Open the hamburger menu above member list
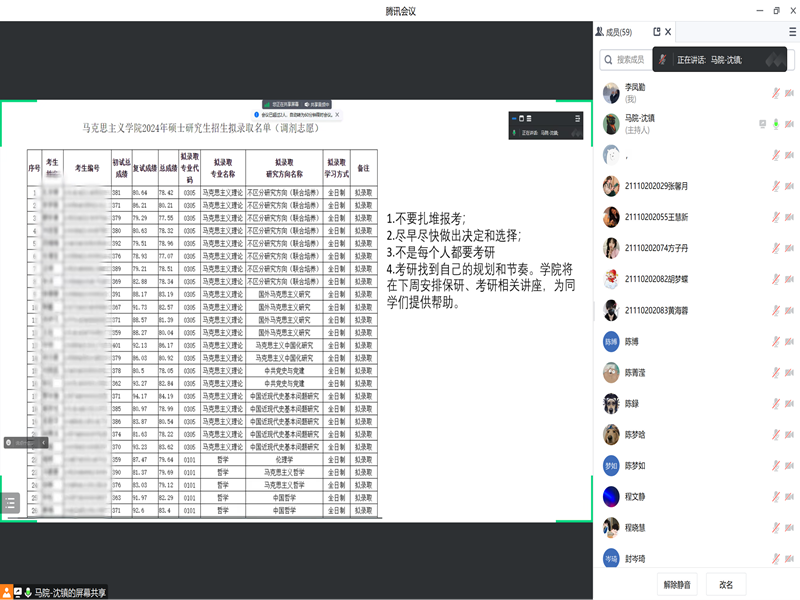The width and height of the screenshot is (800, 600). (x=792, y=32)
